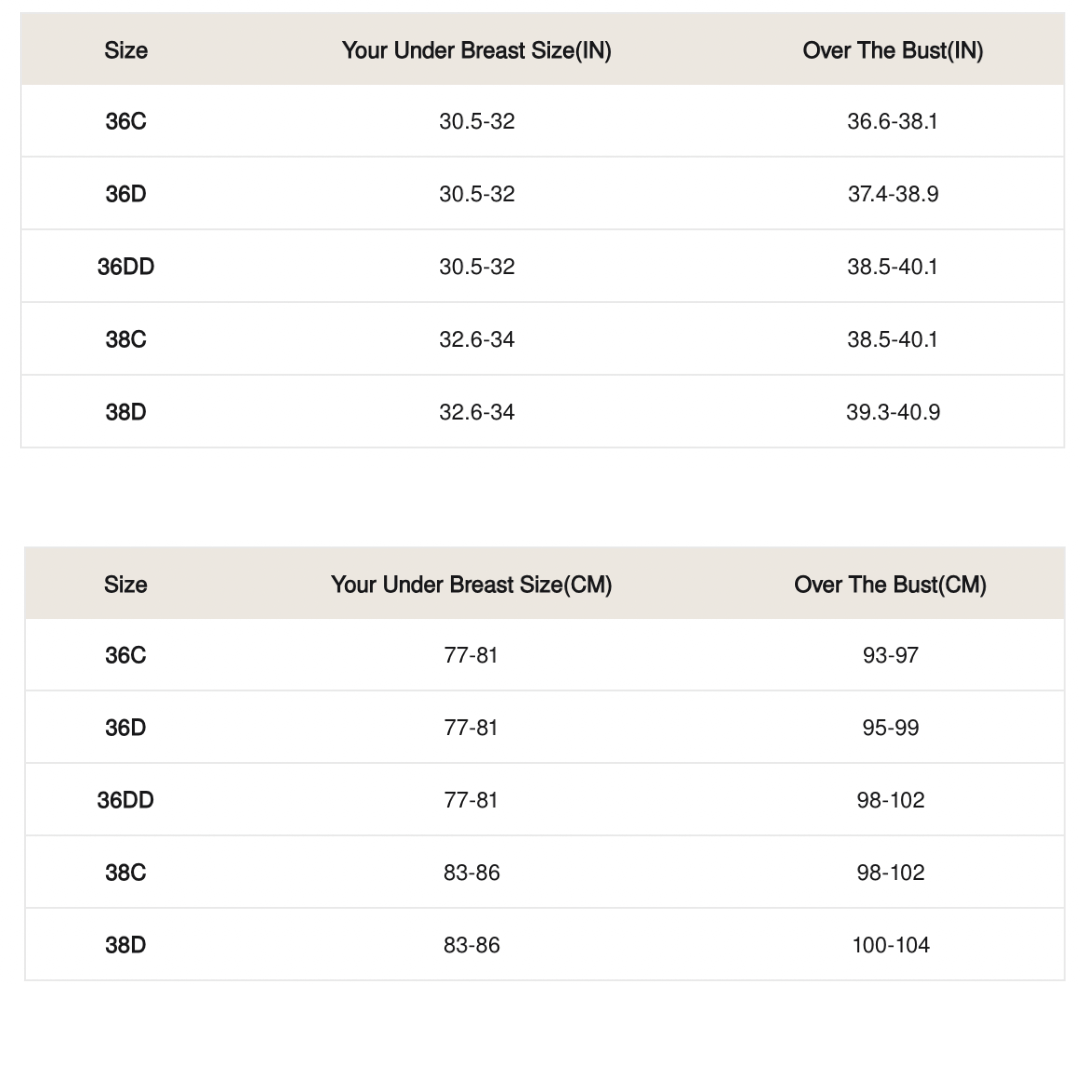The height and width of the screenshot is (1080, 1080).
Task: Click the 'Your Under Breast Size(CM)' column header
Action: pyautogui.click(x=471, y=585)
